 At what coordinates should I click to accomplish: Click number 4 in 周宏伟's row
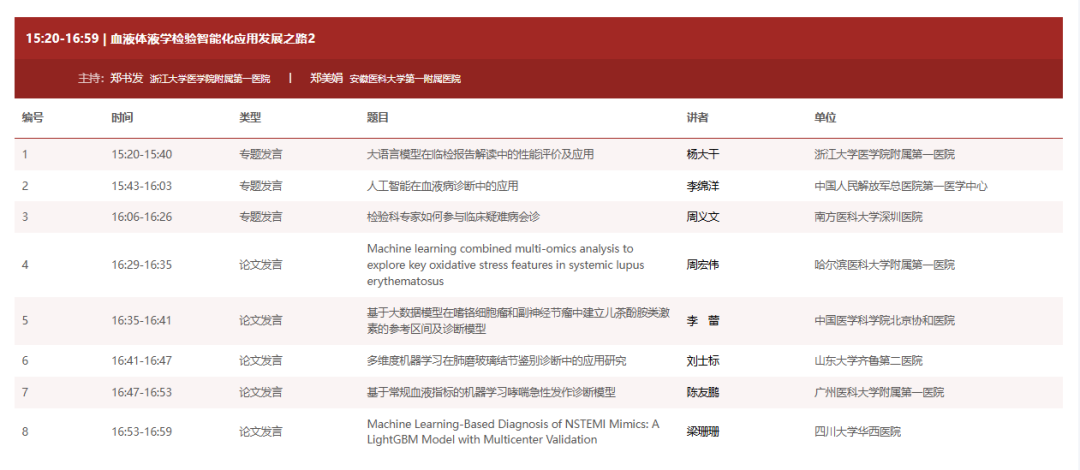(x=25, y=265)
